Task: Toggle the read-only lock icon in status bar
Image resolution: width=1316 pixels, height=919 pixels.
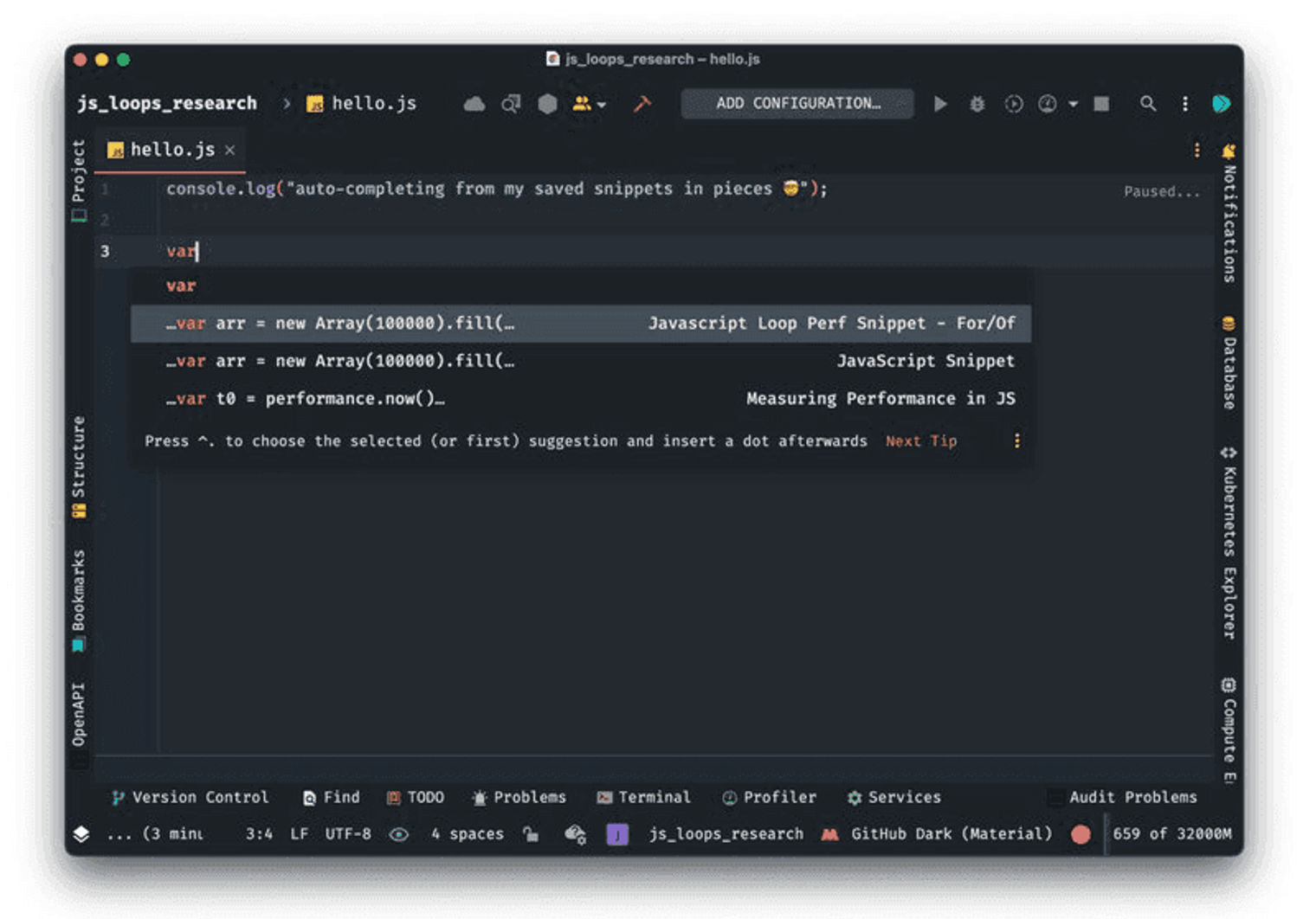Action: 531,833
